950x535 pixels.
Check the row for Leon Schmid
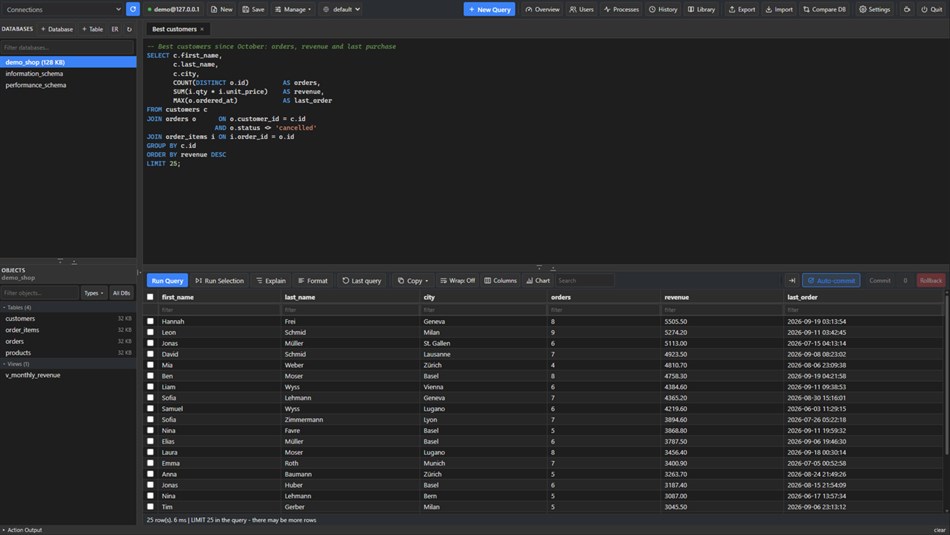pos(150,332)
